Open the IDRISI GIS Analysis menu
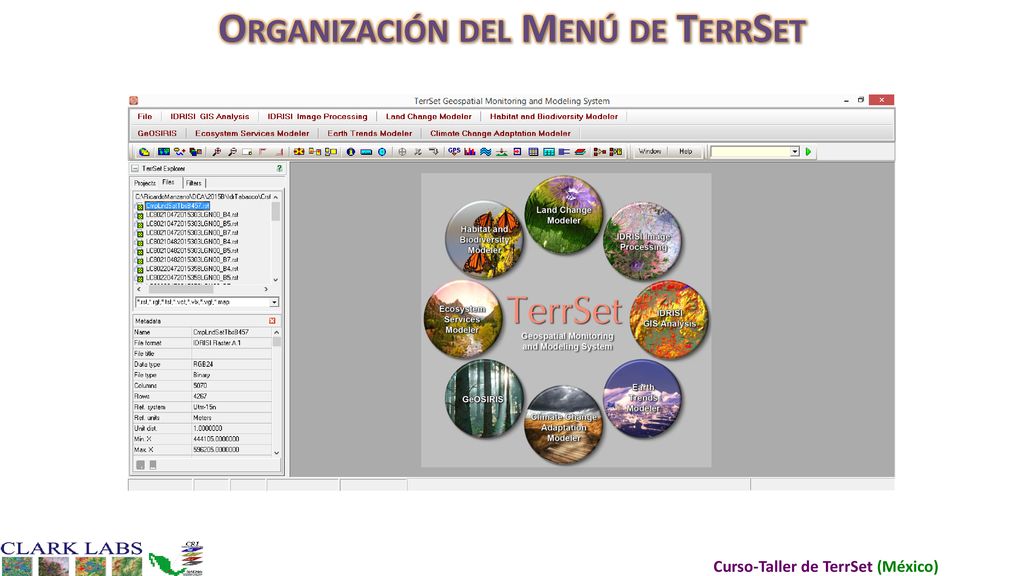1024x576 pixels. point(210,116)
